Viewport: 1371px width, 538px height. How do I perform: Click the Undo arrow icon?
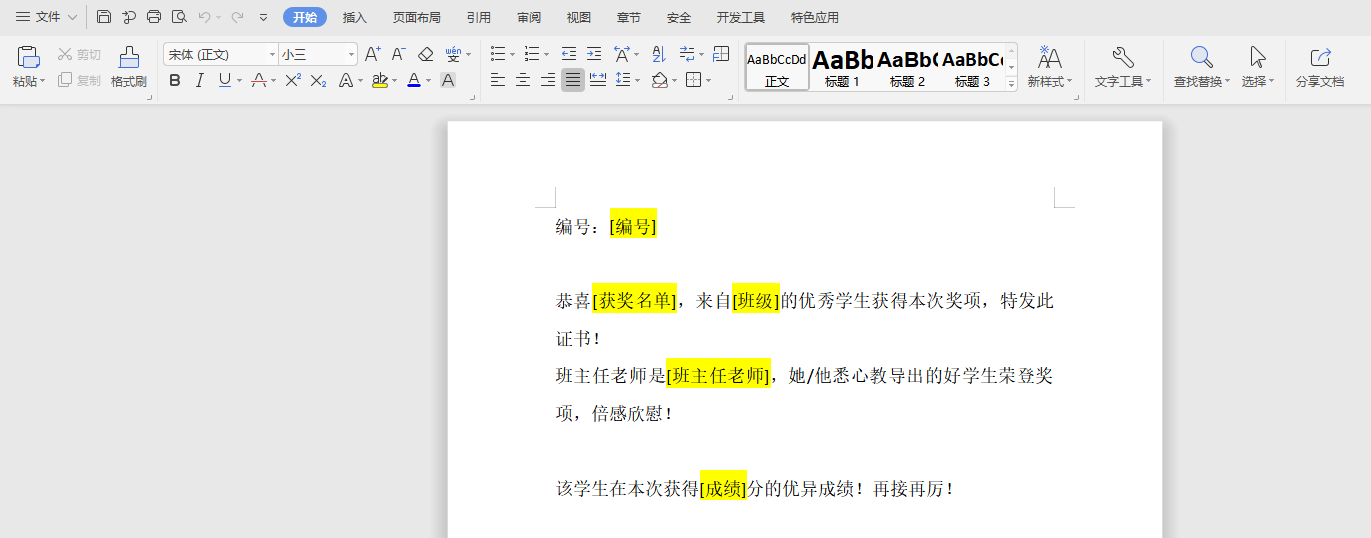pos(204,17)
